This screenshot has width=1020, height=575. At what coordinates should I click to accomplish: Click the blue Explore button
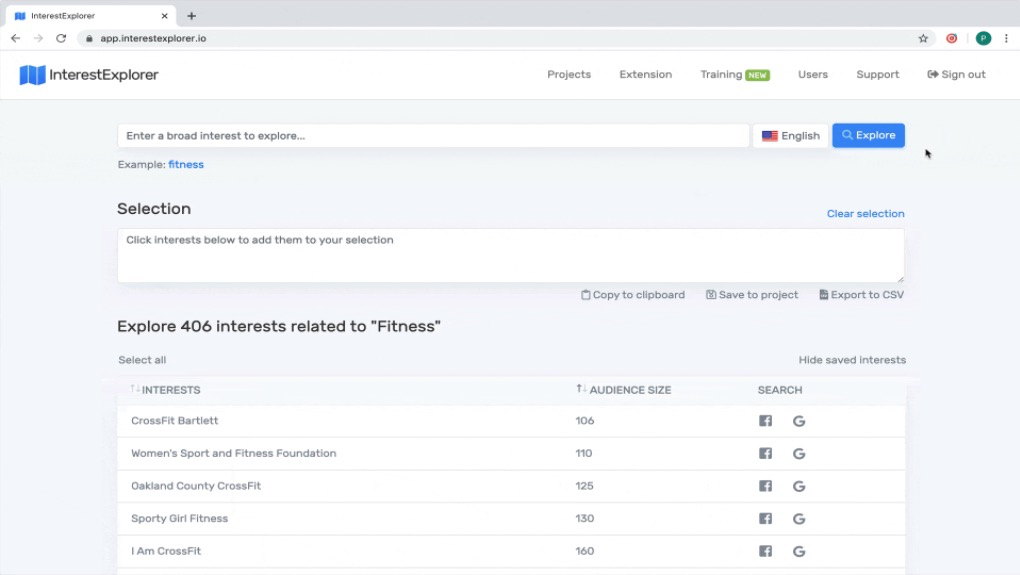pyautogui.click(x=868, y=135)
